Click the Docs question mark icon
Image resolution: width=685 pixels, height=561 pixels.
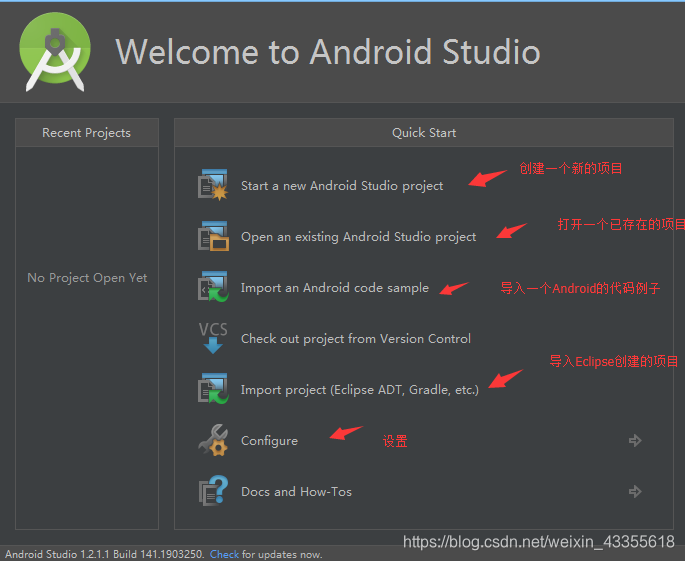[x=213, y=491]
